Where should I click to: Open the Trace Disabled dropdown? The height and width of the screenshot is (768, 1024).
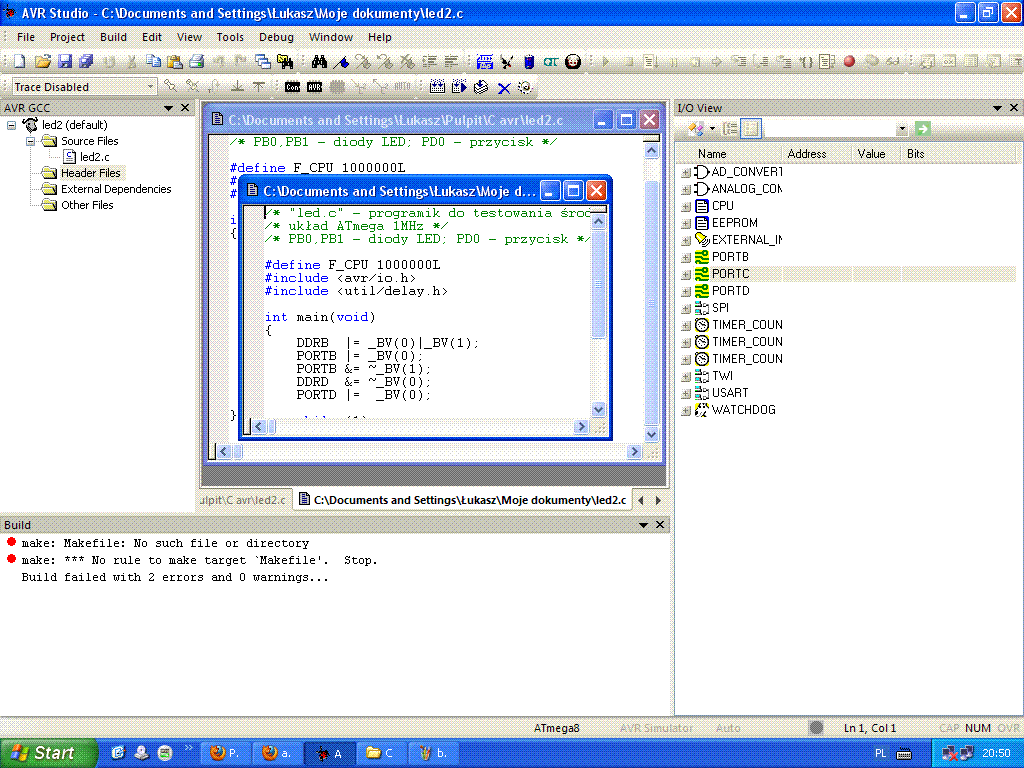150,87
